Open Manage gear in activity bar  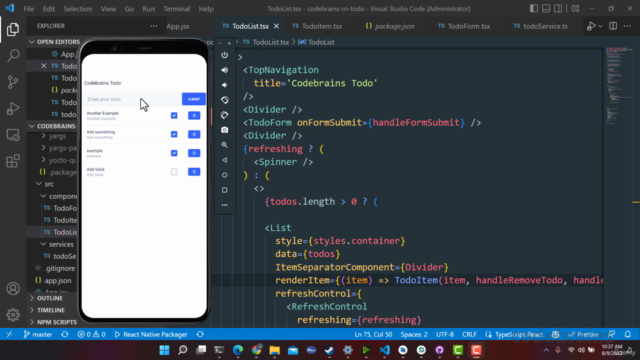[13, 315]
